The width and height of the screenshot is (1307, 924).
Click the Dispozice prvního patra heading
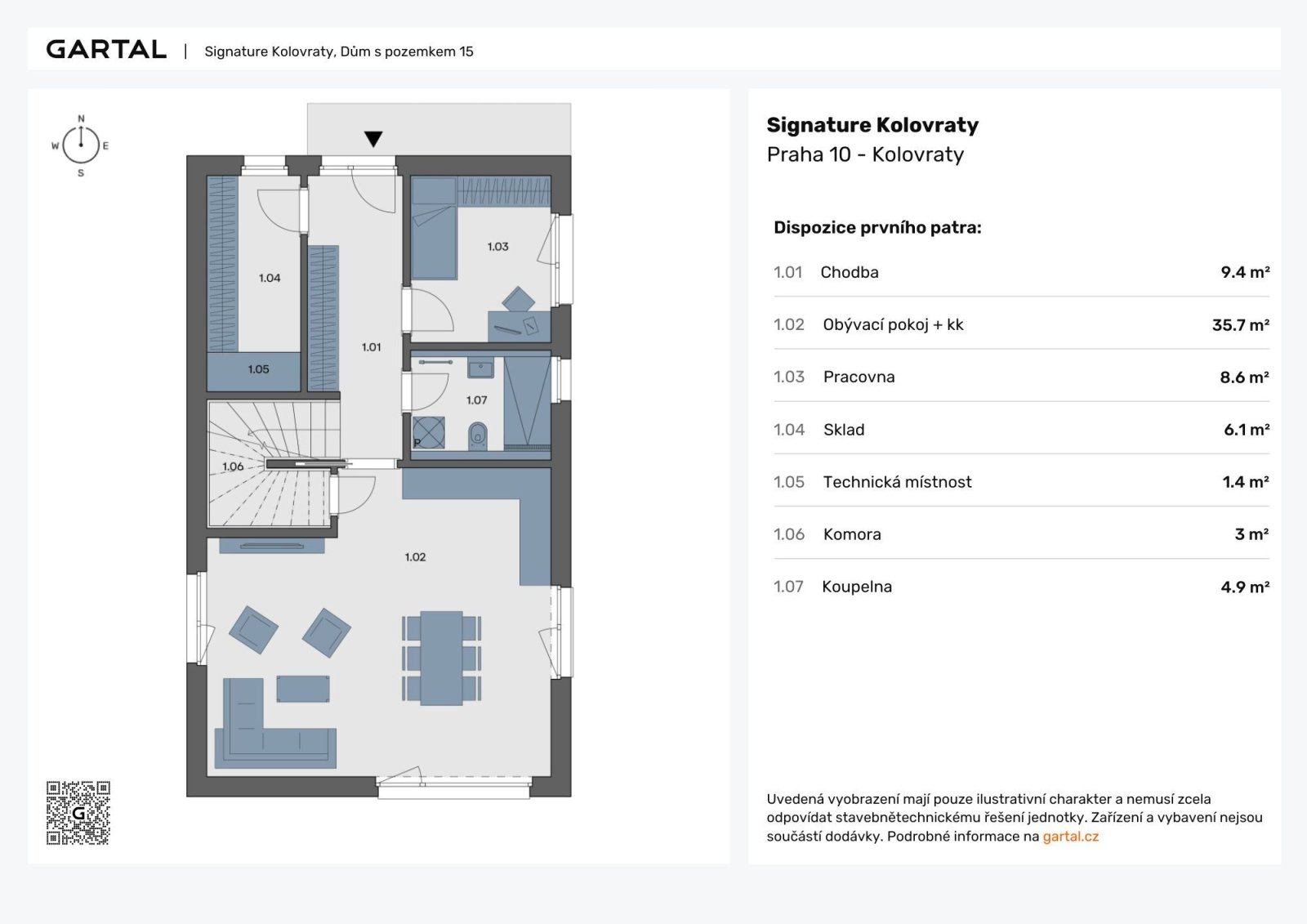(877, 228)
